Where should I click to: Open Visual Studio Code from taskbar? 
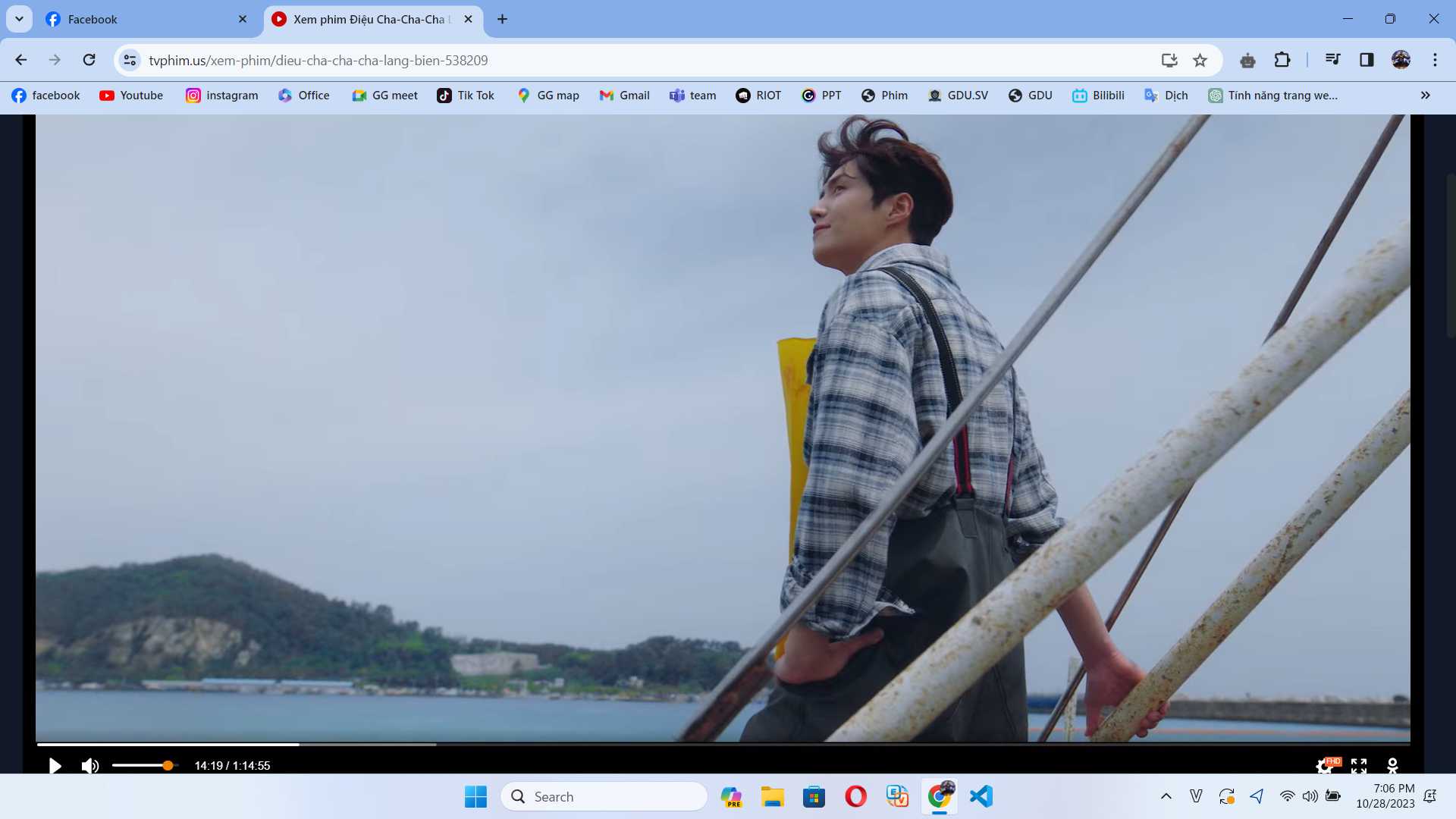(981, 796)
